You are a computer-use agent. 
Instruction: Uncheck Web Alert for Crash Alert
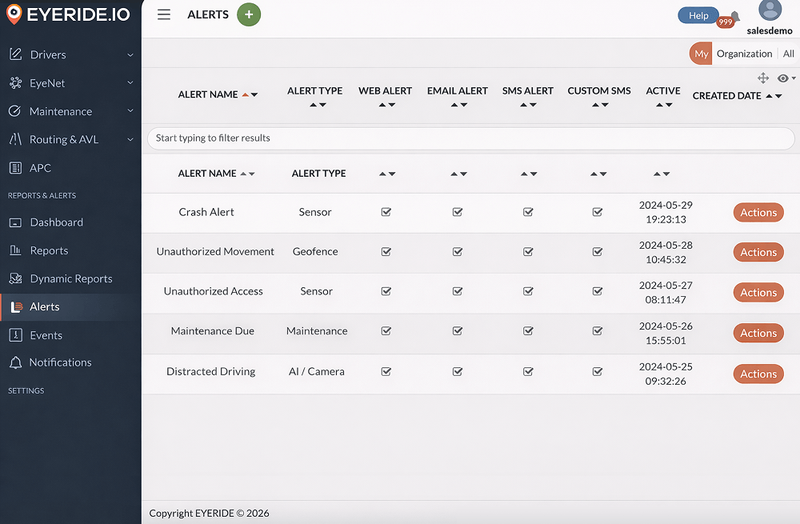point(386,212)
